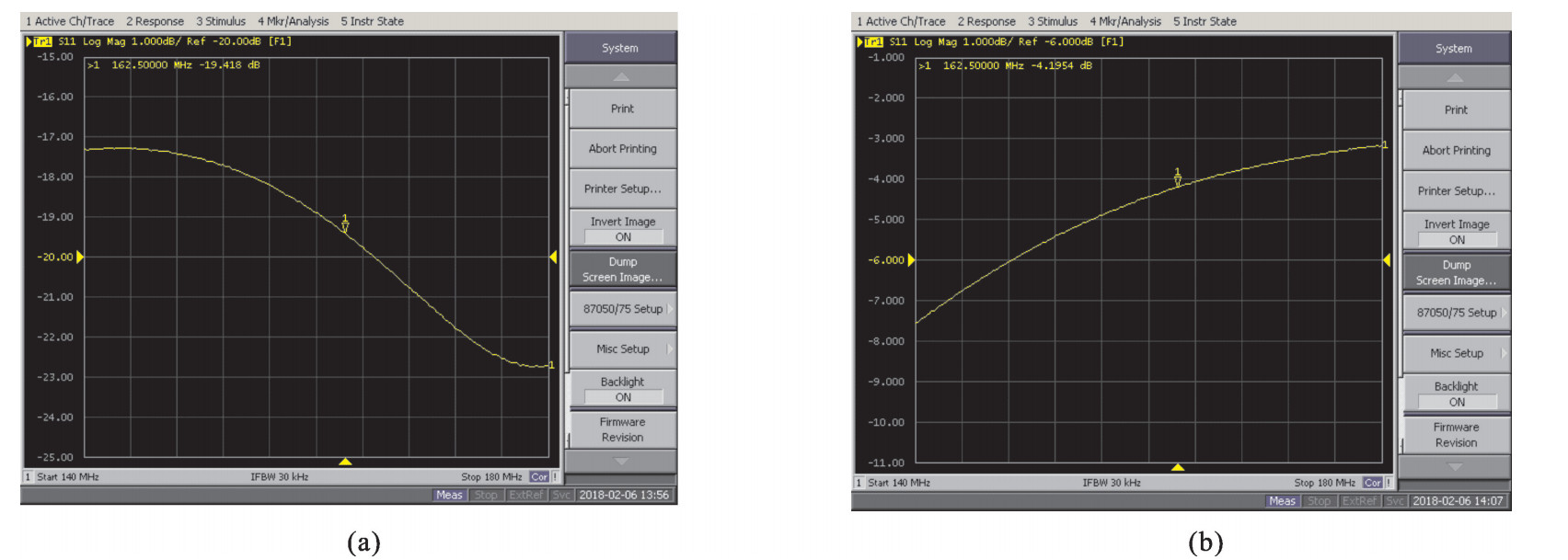Image resolution: width=1568 pixels, height=560 pixels.
Task: Expand 87050/75 Setup submenu in left panel
Action: click(x=623, y=309)
